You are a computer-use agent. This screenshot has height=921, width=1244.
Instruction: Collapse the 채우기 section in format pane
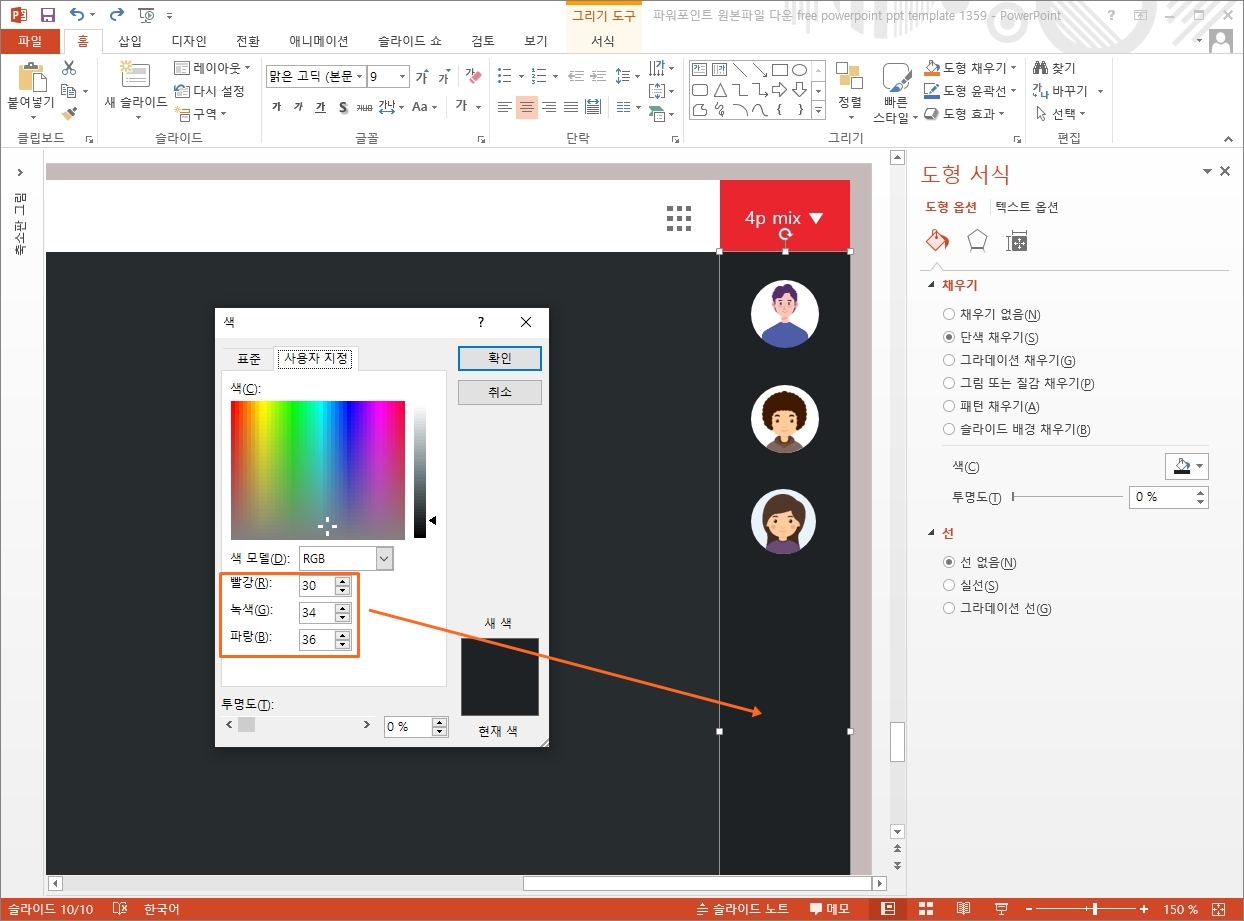point(931,286)
